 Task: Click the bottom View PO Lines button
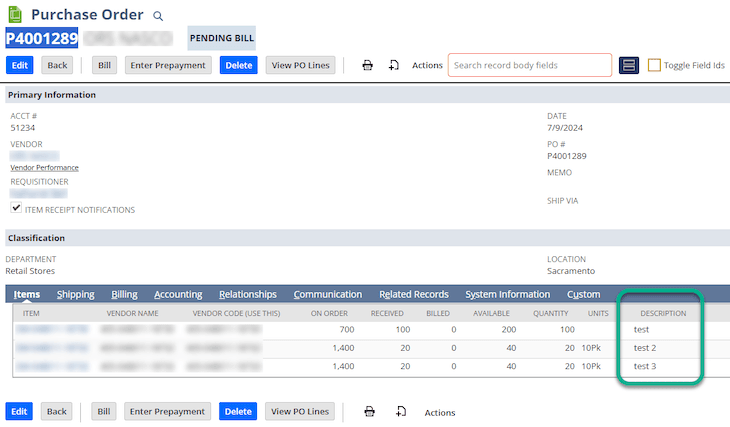tap(300, 412)
